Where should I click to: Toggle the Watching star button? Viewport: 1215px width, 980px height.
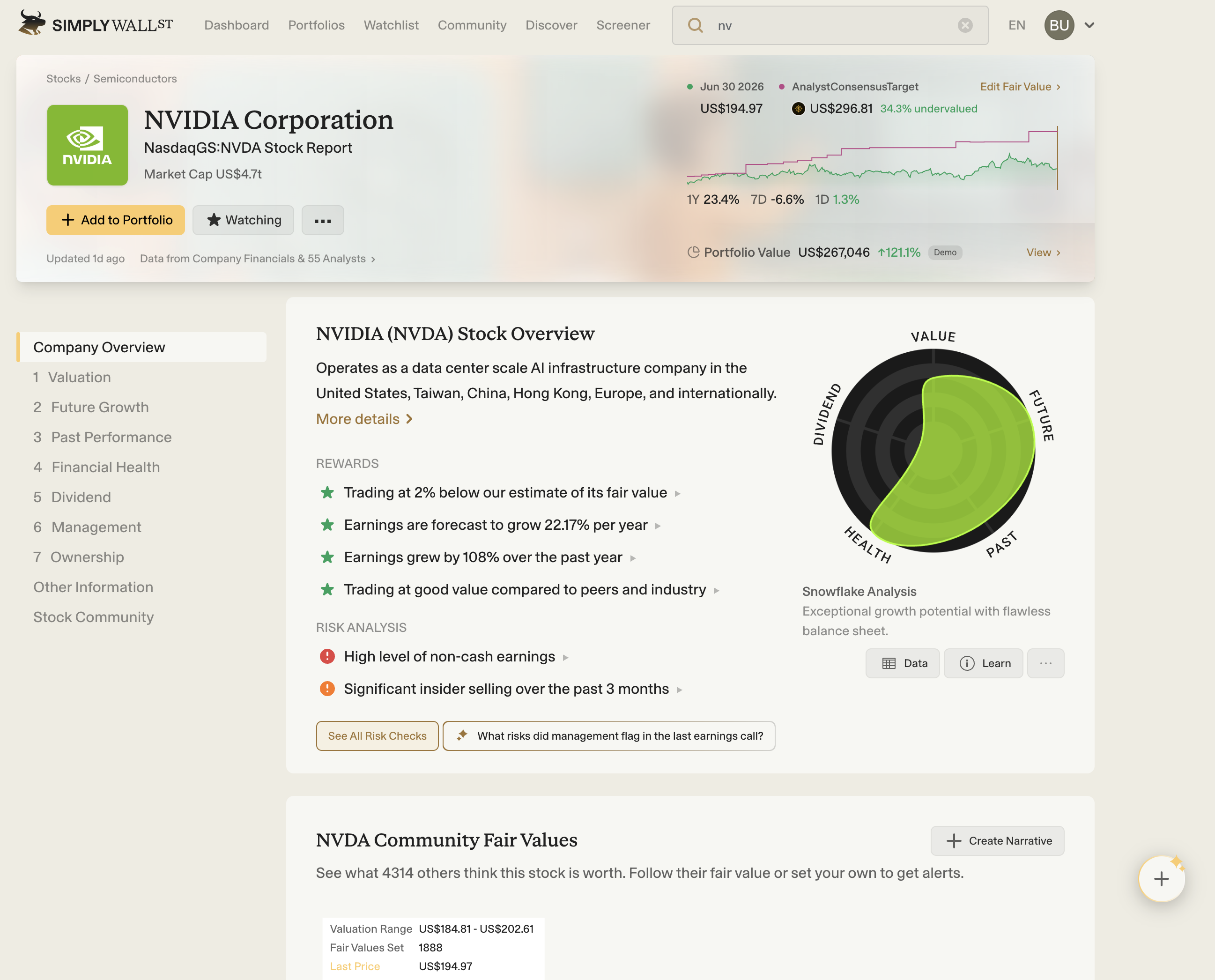(x=243, y=220)
